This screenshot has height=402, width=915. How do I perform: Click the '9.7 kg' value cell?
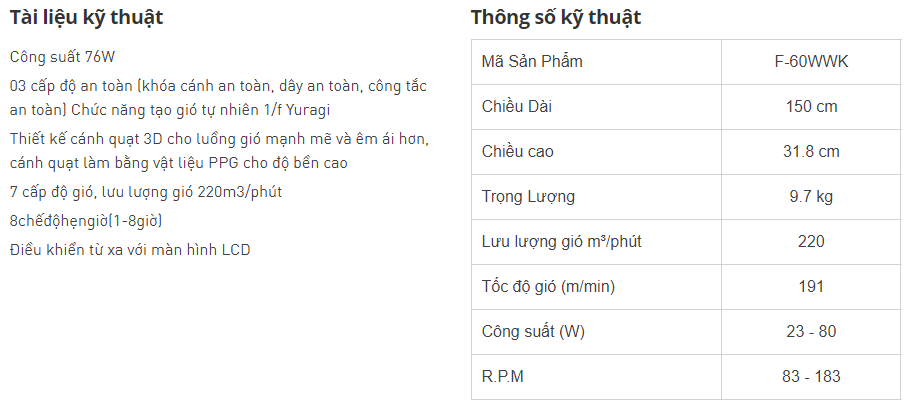click(x=811, y=197)
